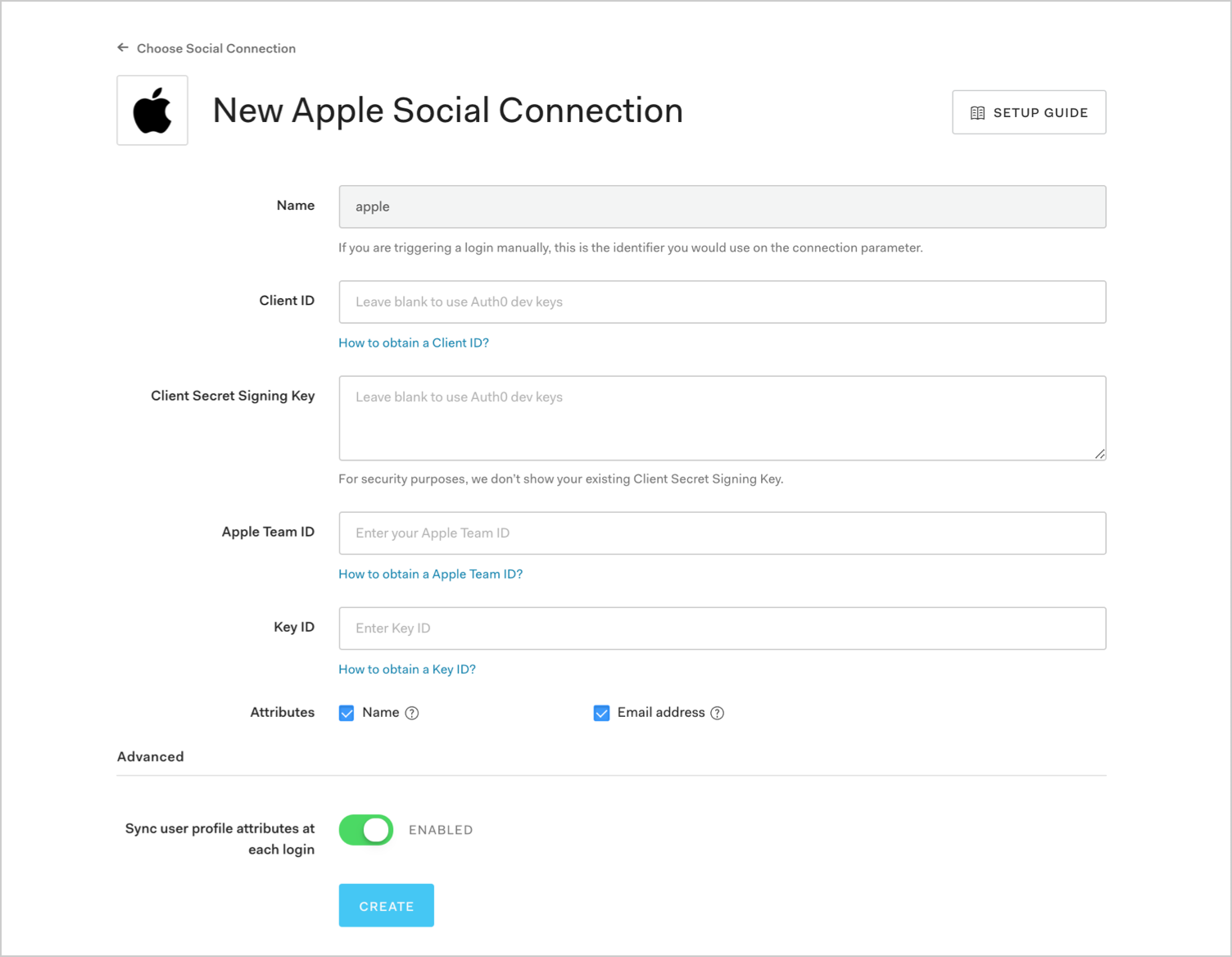Image resolution: width=1232 pixels, height=957 pixels.
Task: Click the help icon next to the Name attribute
Action: pos(412,713)
